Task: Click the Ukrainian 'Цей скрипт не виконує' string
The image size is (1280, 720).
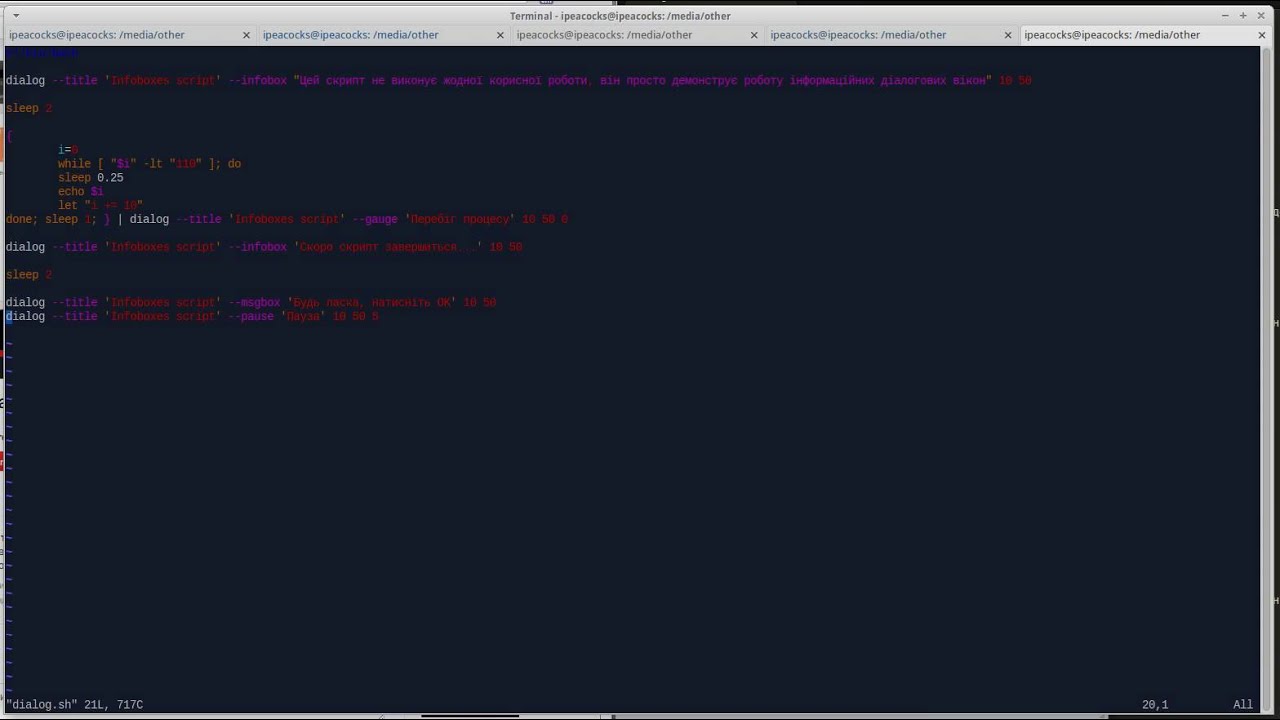Action: [642, 80]
